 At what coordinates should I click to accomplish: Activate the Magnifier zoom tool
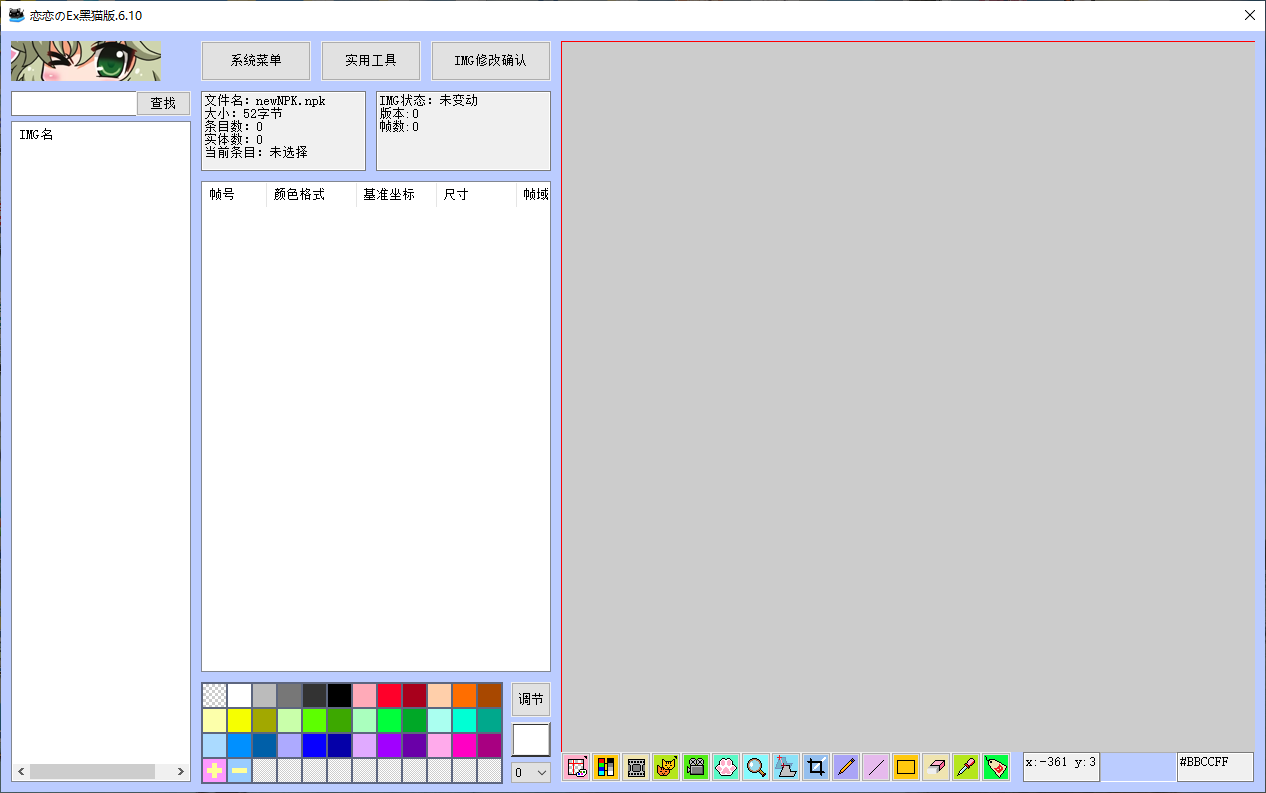[x=756, y=767]
